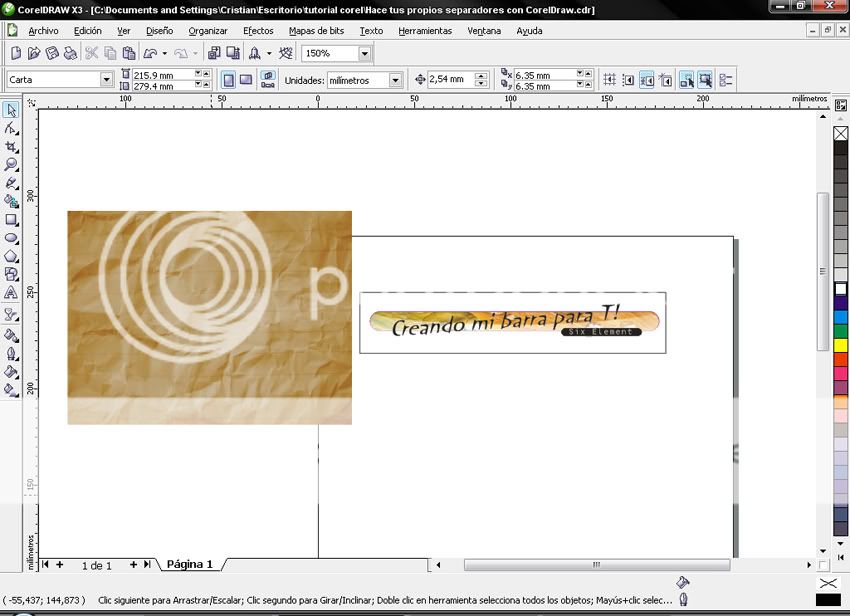The width and height of the screenshot is (850, 616).
Task: Click the Undo toolbar icon
Action: point(150,53)
